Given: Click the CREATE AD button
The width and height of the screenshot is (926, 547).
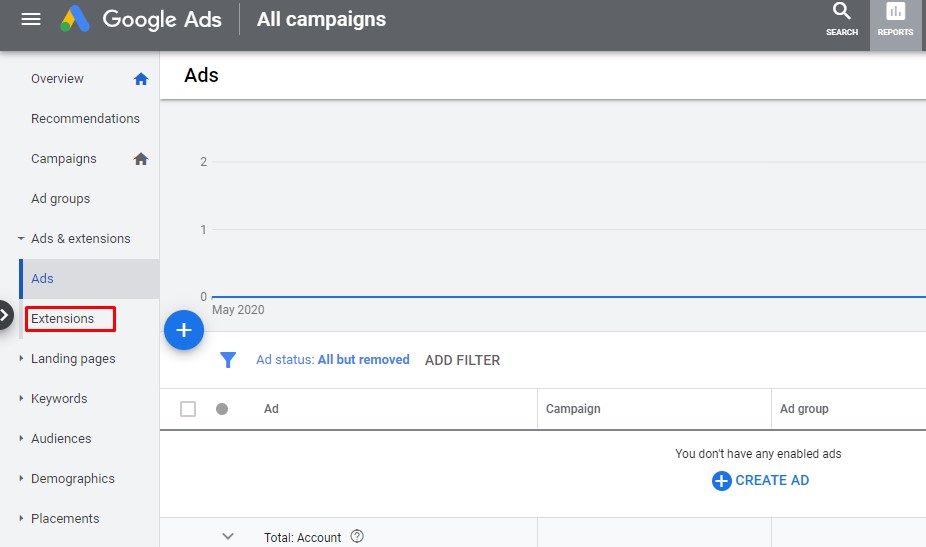Looking at the screenshot, I should [x=761, y=481].
